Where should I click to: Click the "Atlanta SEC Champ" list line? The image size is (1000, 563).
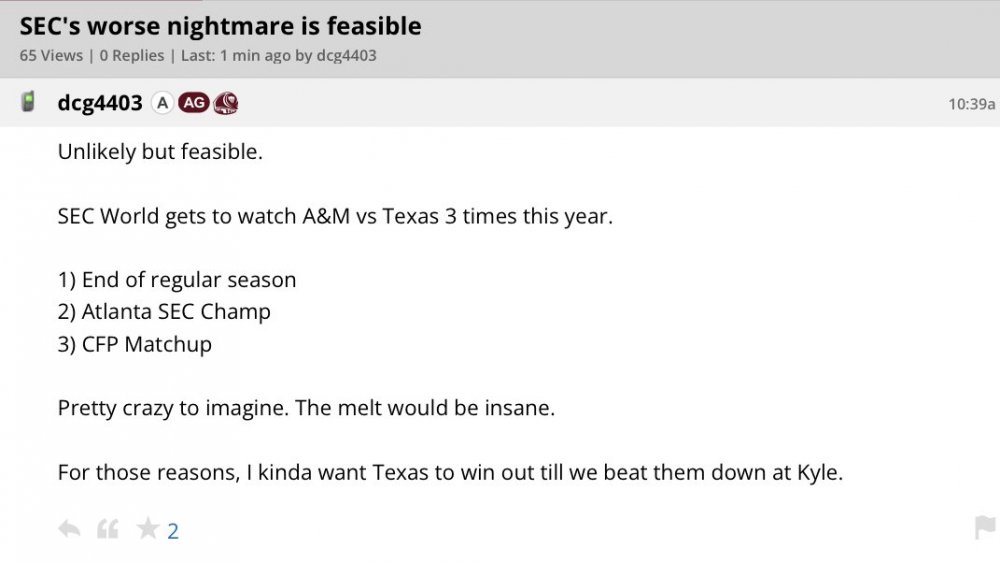click(176, 312)
